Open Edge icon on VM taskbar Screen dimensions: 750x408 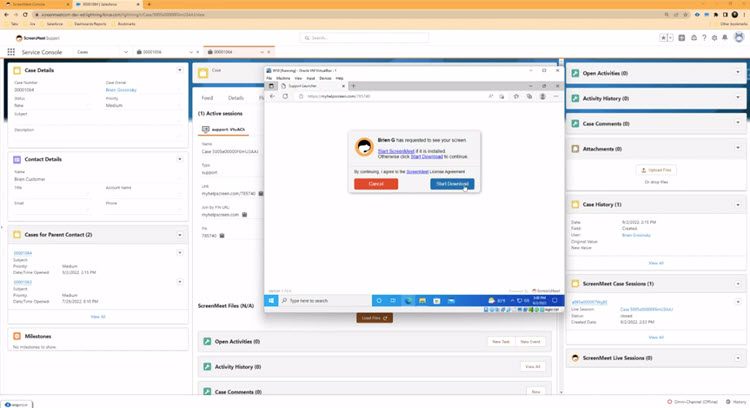pyautogui.click(x=408, y=300)
